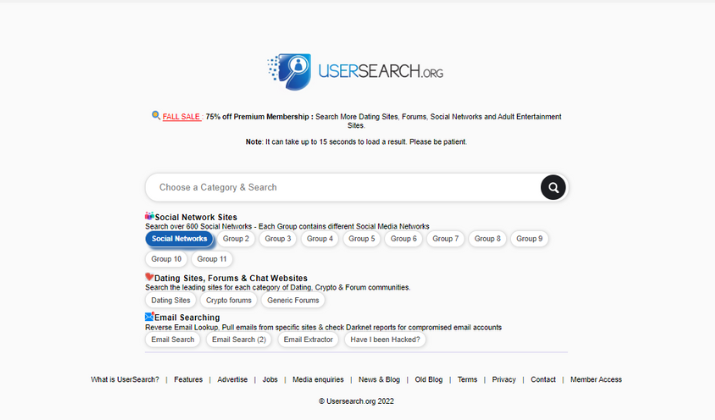The width and height of the screenshot is (715, 420).
Task: Select Group 4 social network category
Action: click(x=320, y=239)
